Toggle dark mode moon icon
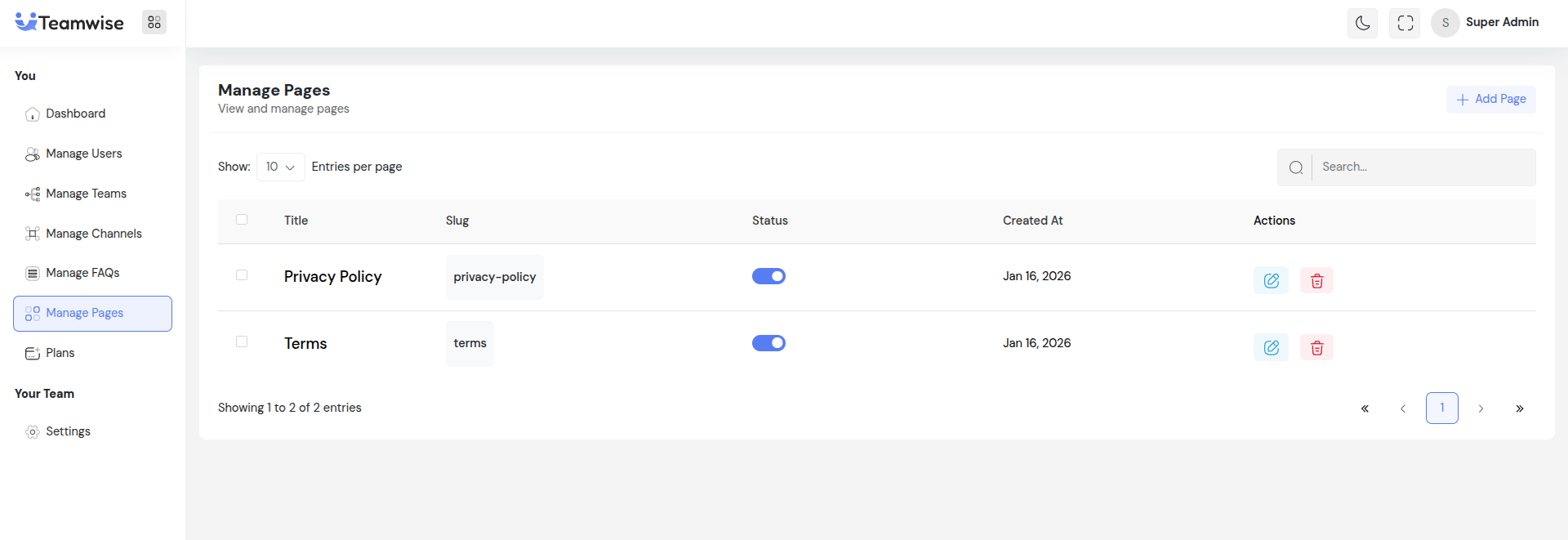The height and width of the screenshot is (540, 1568). tap(1362, 23)
